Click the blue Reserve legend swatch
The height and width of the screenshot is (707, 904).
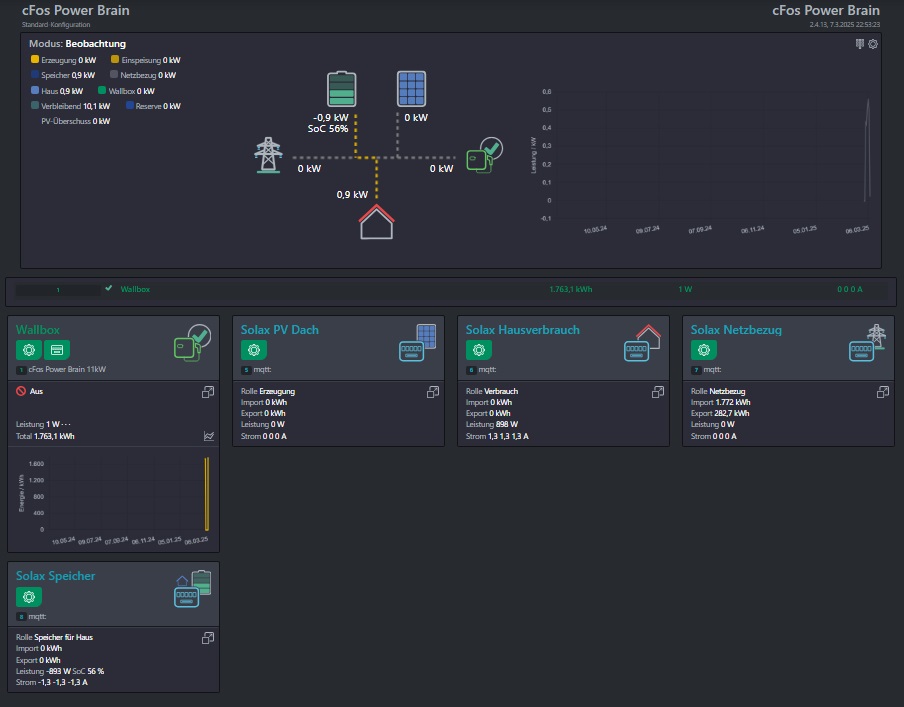click(130, 106)
